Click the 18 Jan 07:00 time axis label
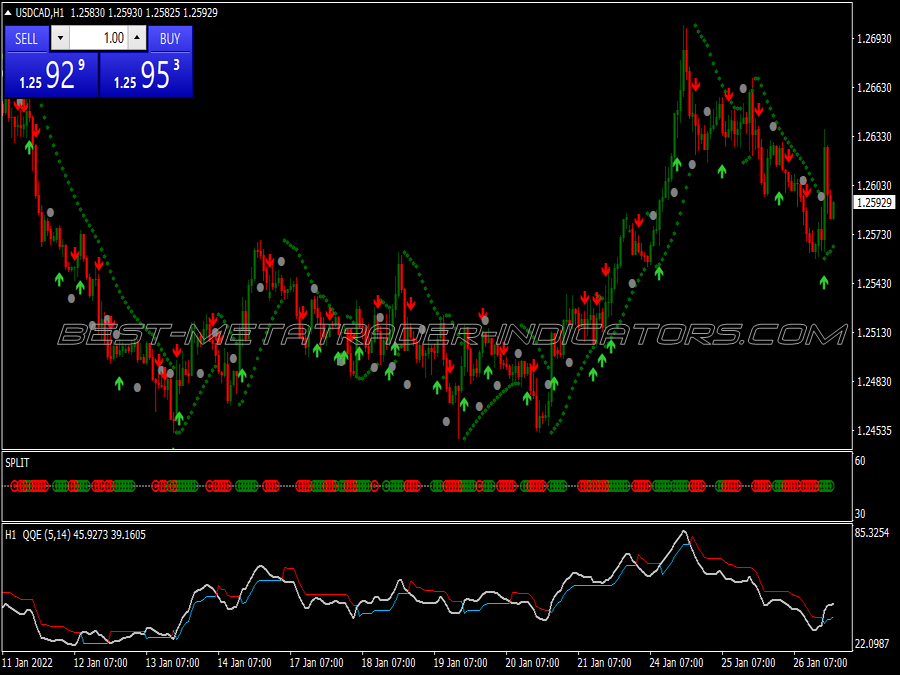 (x=388, y=663)
